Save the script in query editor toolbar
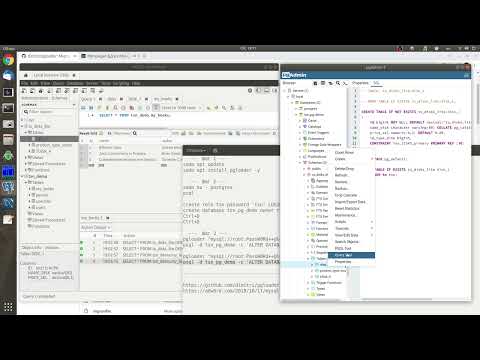The width and height of the screenshot is (480, 360). click(91, 108)
